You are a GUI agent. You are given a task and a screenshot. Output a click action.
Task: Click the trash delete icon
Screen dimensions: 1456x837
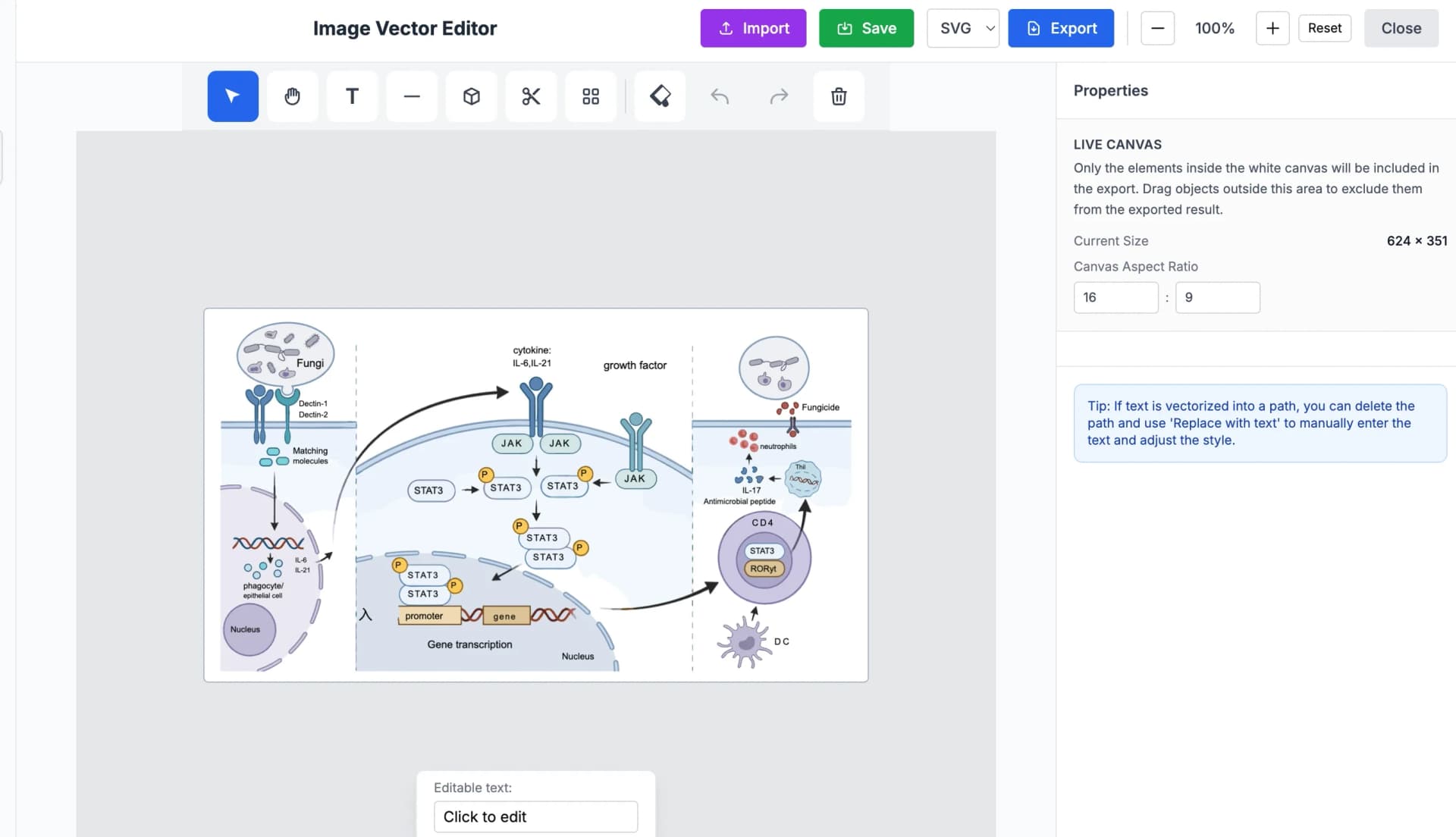(839, 96)
